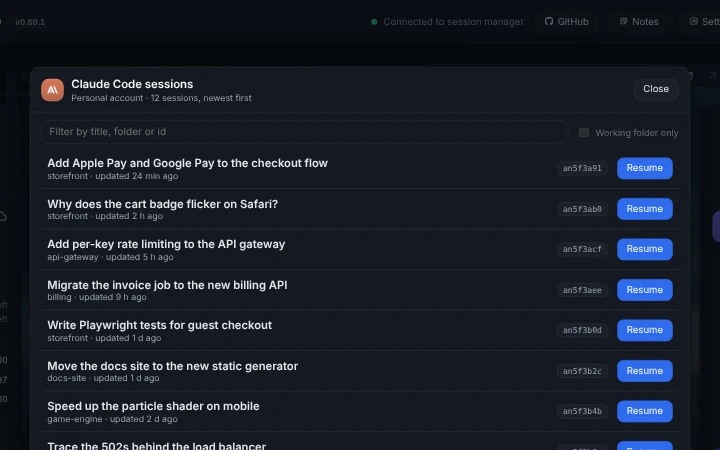720x450 pixels.
Task: Click session id badge an5f3b0d
Action: pyautogui.click(x=582, y=330)
